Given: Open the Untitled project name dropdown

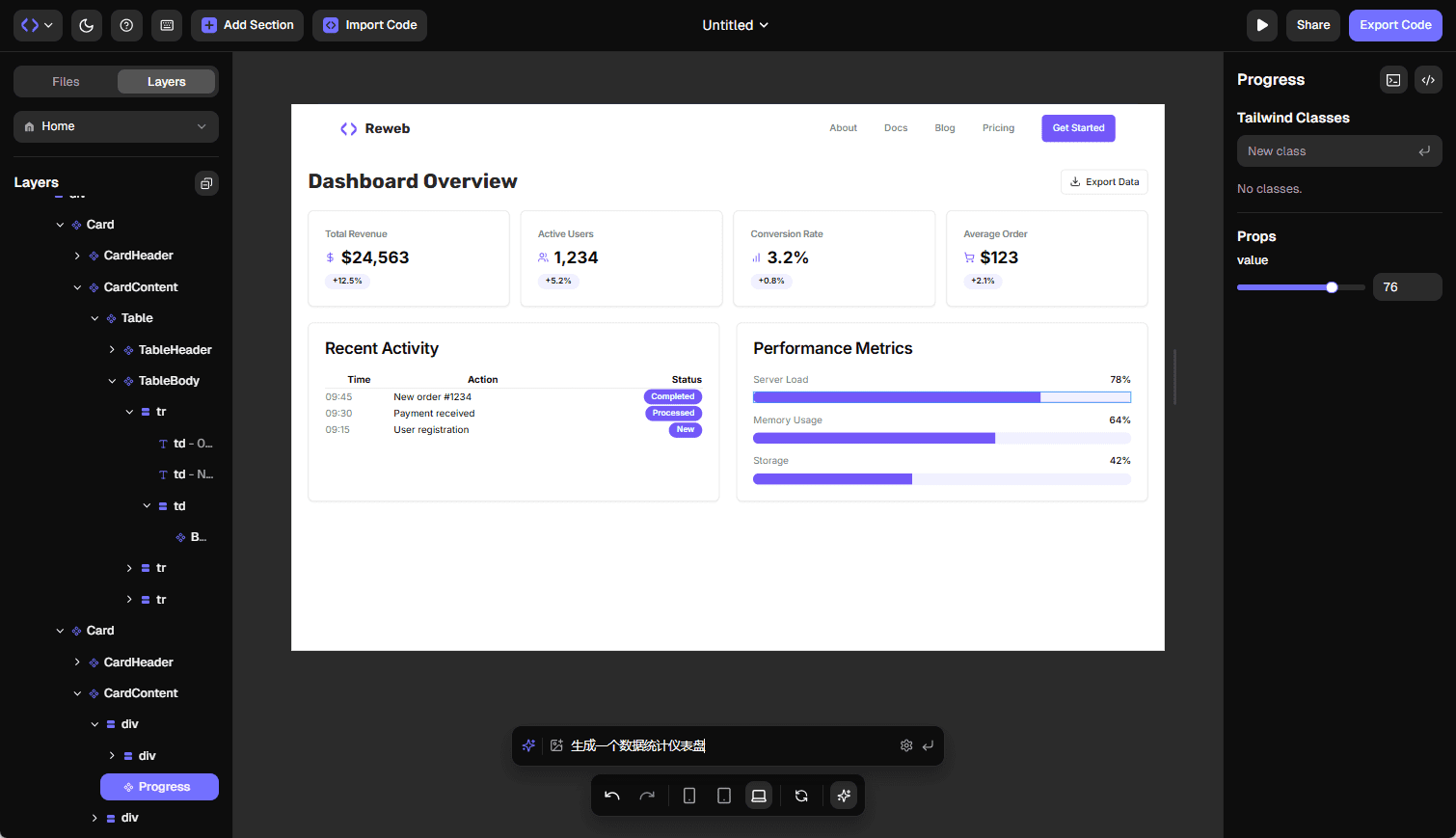Looking at the screenshot, I should [735, 25].
